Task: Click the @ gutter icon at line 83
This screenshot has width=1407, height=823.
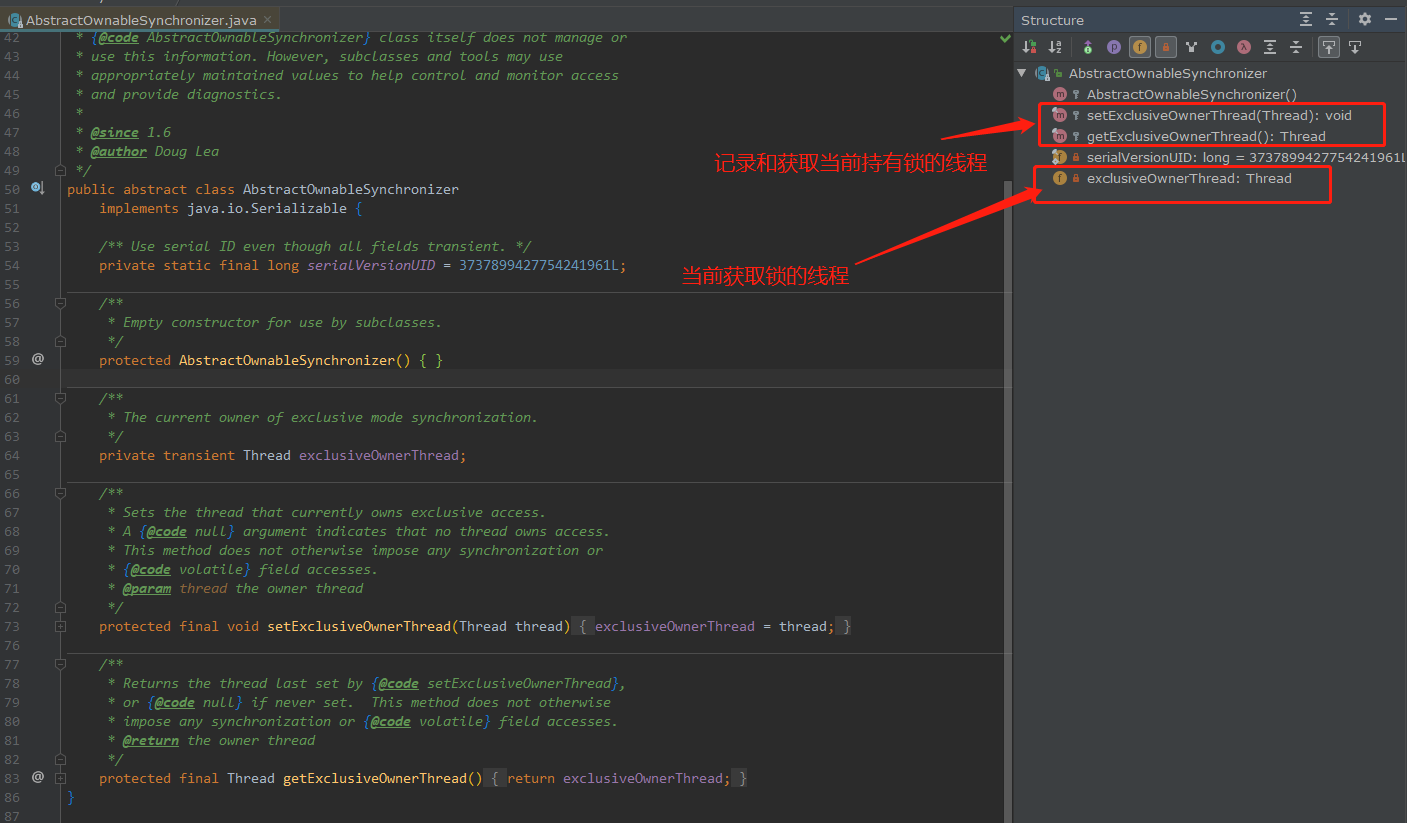Action: [38, 777]
